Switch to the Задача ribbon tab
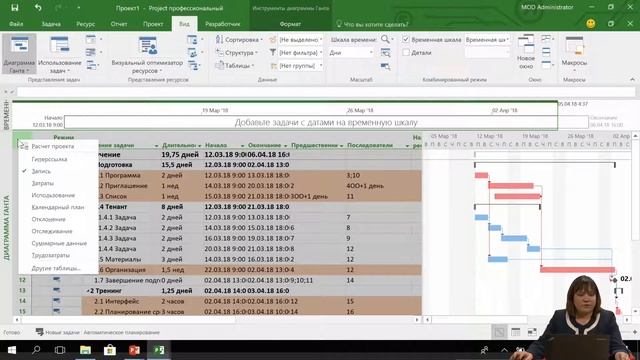 point(51,24)
